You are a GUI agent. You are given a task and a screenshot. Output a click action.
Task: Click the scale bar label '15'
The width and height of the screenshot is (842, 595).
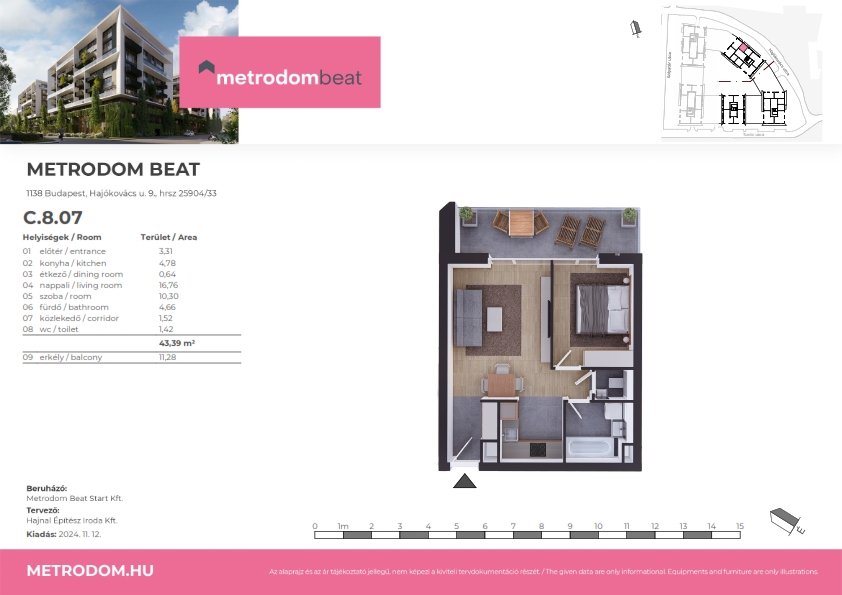(x=740, y=526)
